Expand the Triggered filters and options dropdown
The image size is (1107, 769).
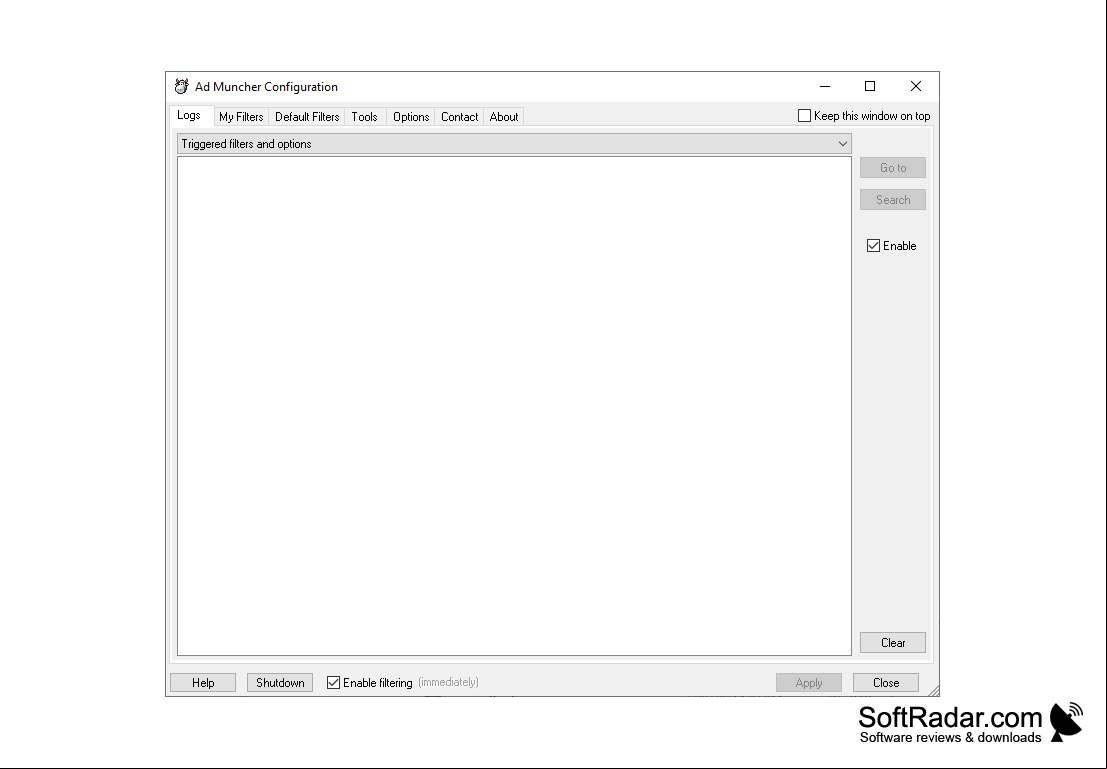(514, 144)
